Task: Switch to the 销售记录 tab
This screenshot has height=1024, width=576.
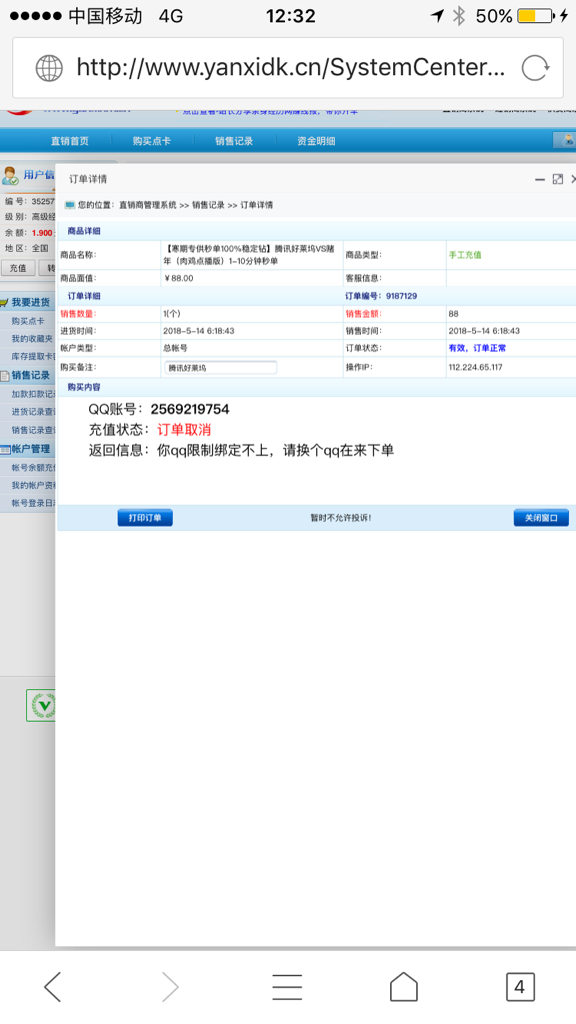Action: (234, 140)
